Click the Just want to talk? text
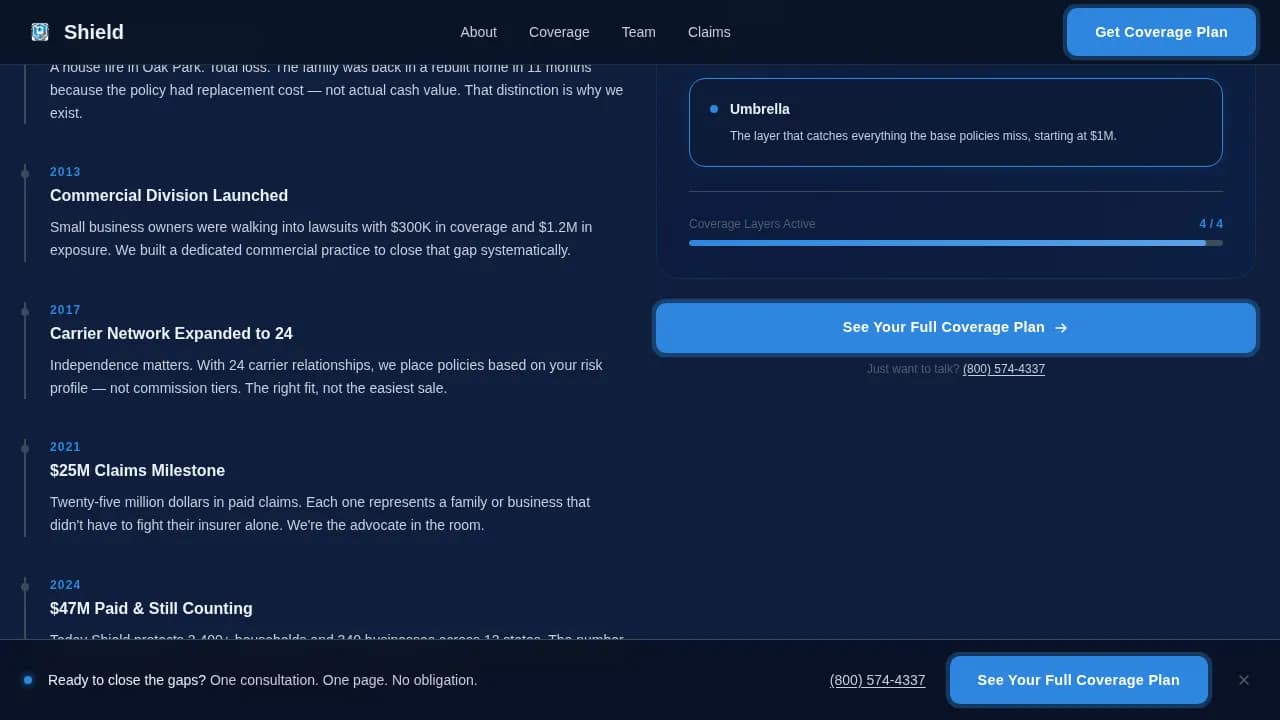Screen dimensions: 1280x720 [913, 369]
